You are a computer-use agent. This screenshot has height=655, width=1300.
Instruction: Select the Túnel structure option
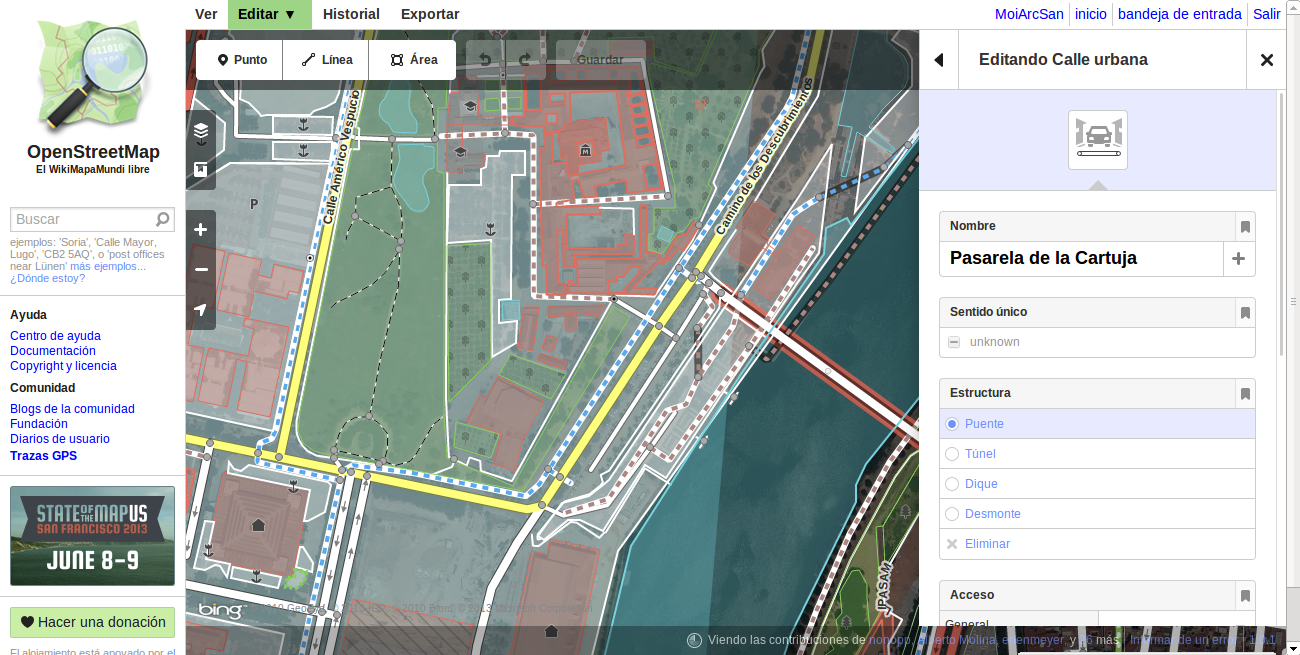pos(1097,454)
